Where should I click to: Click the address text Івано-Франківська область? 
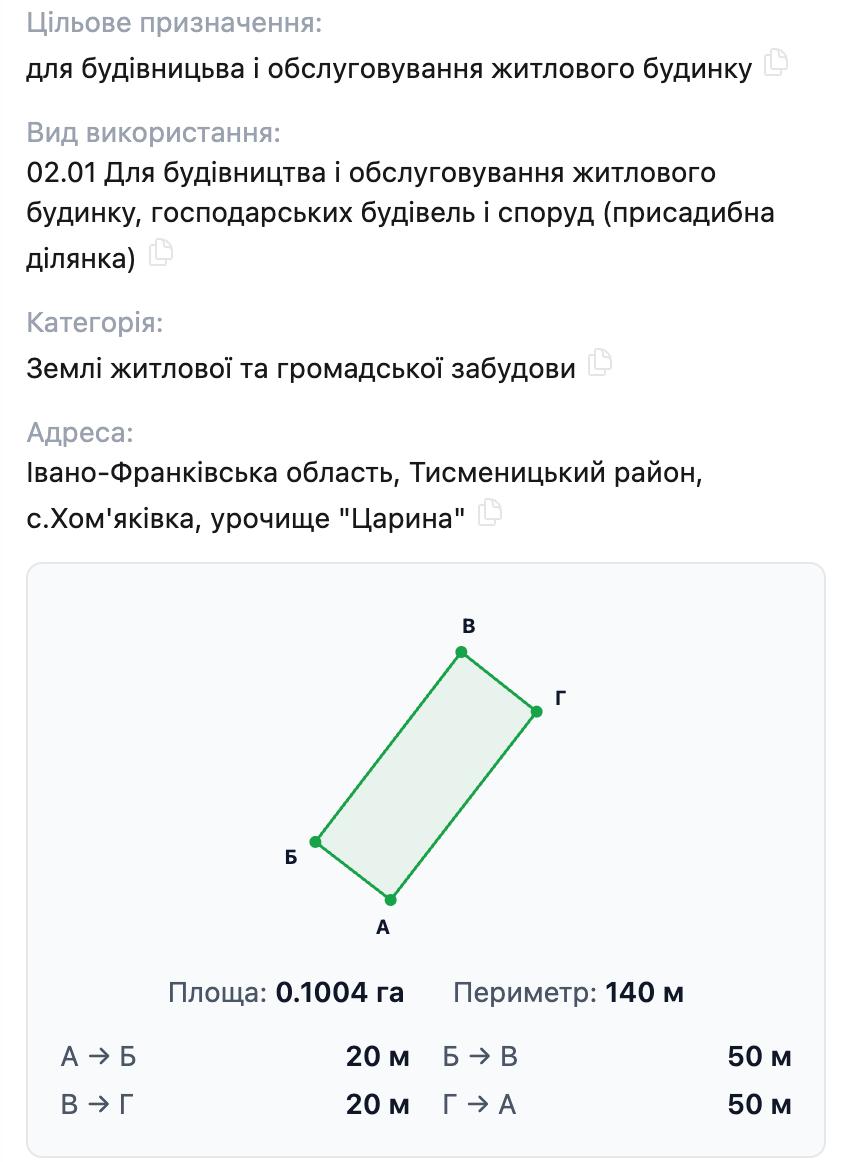213,472
